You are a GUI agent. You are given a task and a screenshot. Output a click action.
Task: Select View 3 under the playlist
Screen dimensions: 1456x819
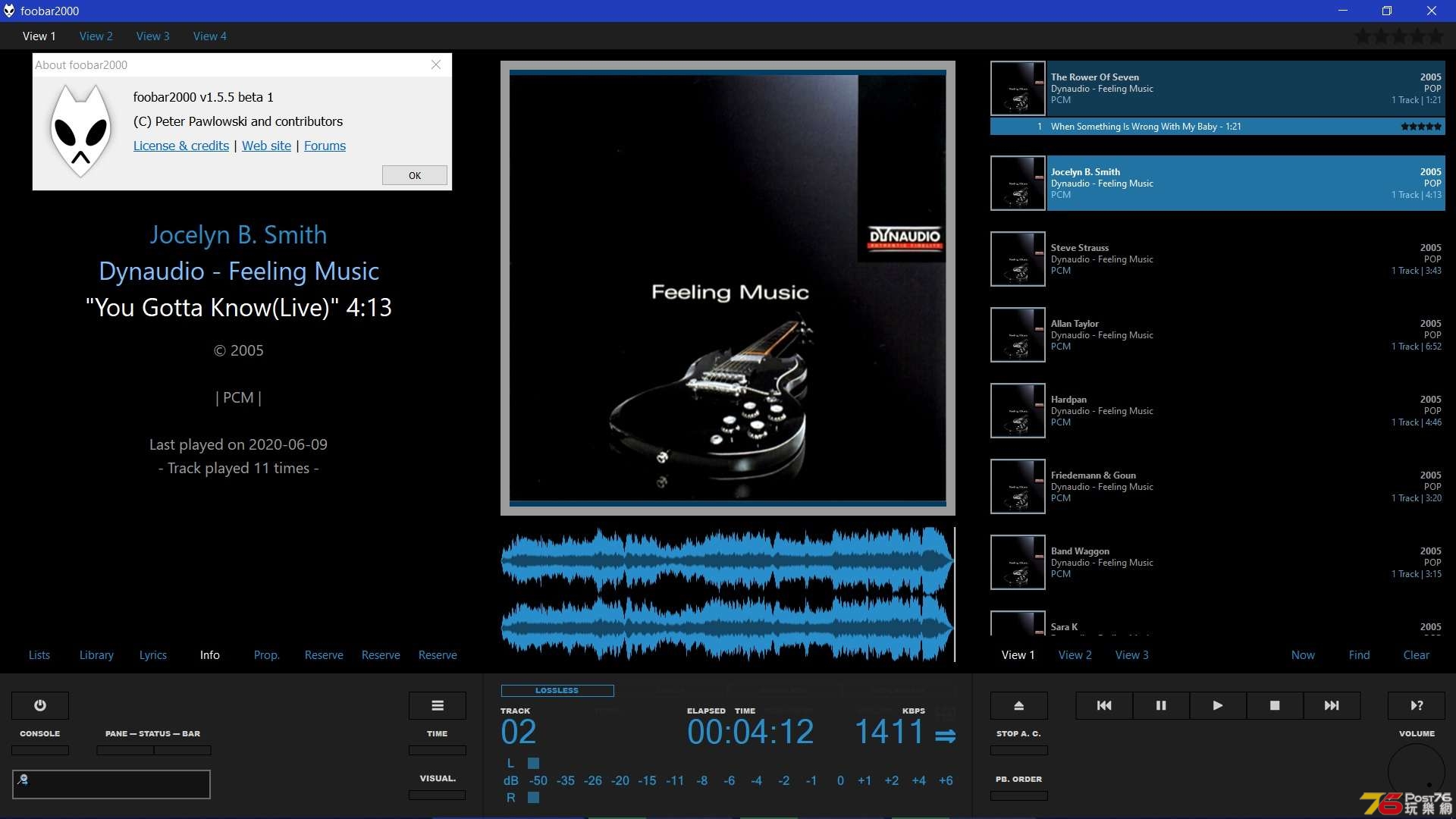coord(1132,654)
